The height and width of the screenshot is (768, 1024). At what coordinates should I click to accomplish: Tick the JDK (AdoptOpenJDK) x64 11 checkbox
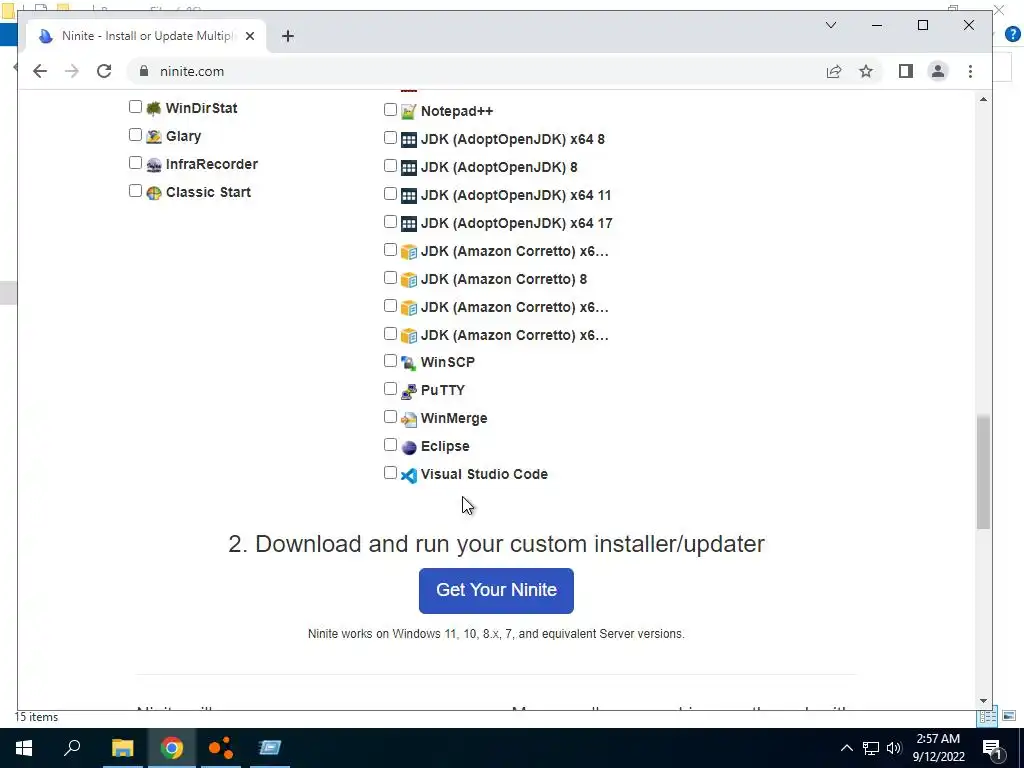391,194
